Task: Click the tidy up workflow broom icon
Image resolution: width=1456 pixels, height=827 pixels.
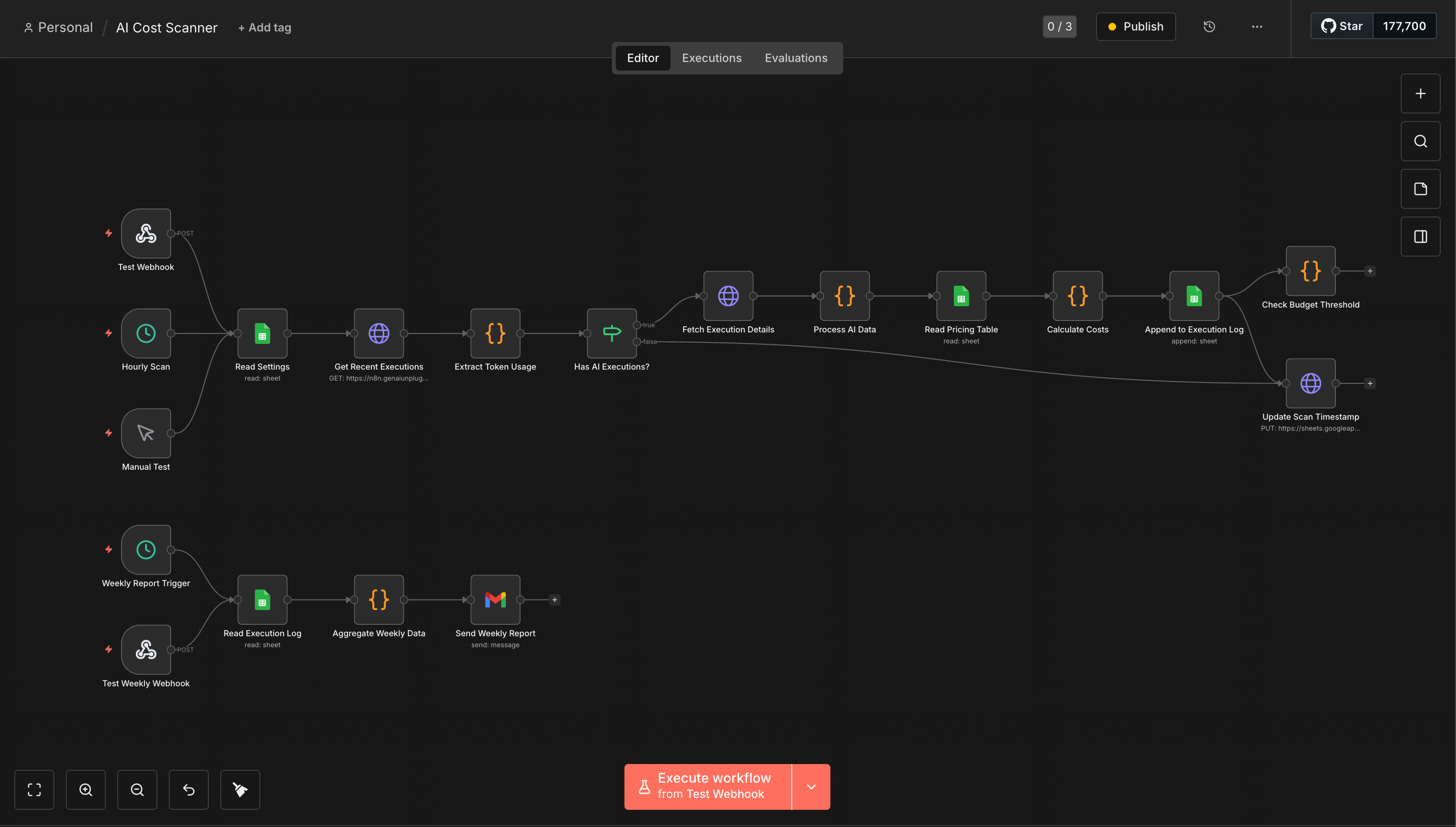Action: (240, 789)
